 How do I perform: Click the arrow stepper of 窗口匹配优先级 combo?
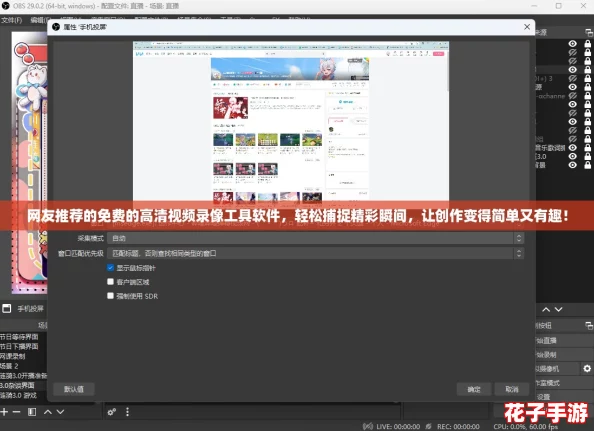tap(519, 253)
